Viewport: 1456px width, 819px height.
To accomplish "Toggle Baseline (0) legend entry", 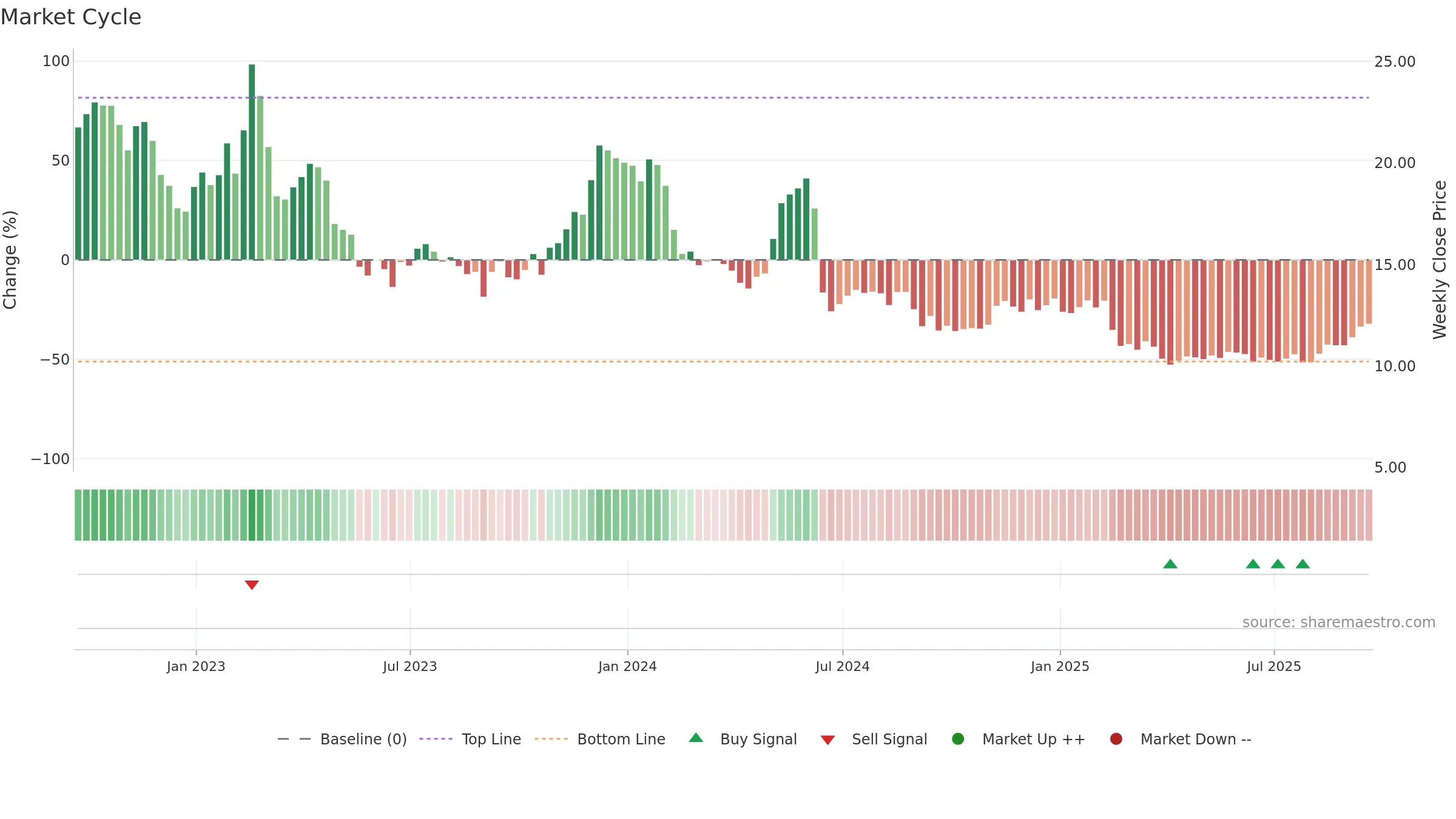I will (x=342, y=739).
